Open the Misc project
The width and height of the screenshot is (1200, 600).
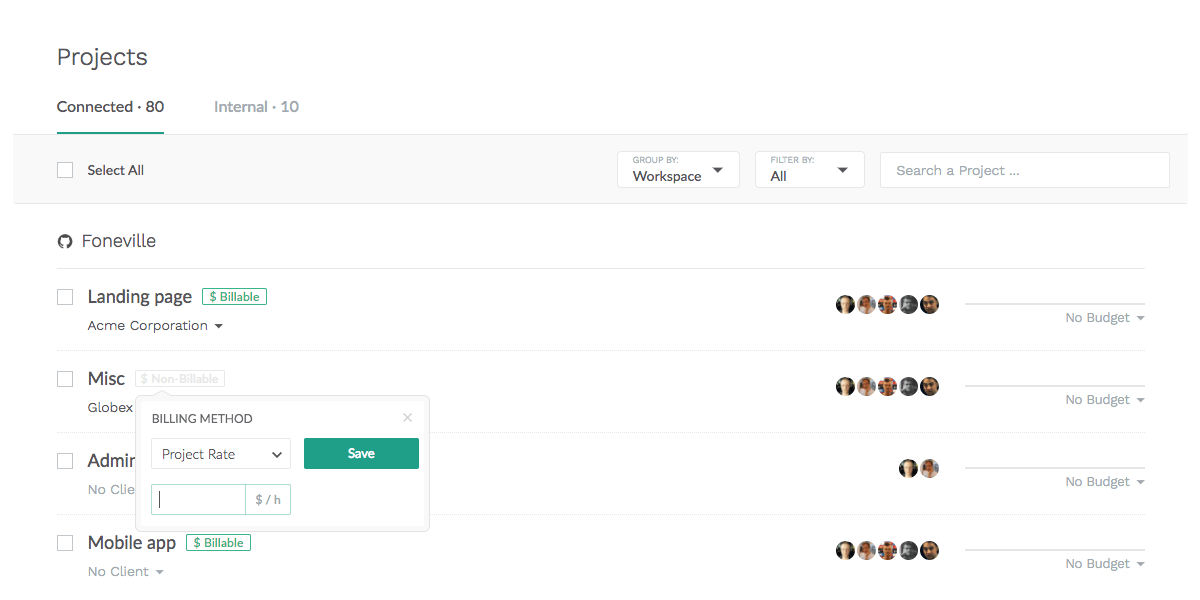point(106,379)
